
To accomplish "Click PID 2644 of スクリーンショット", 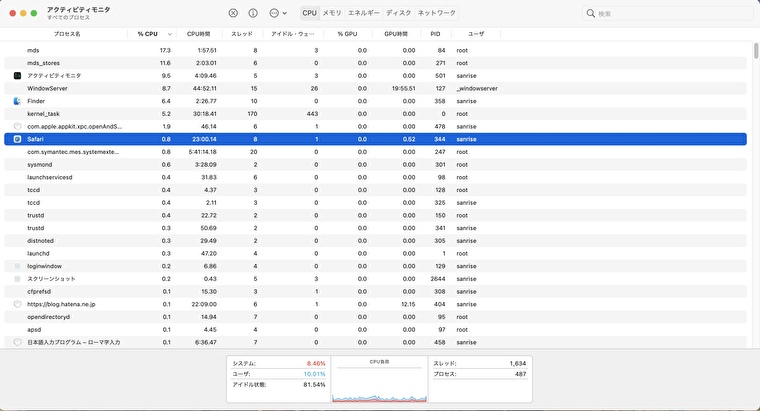I will (438, 279).
